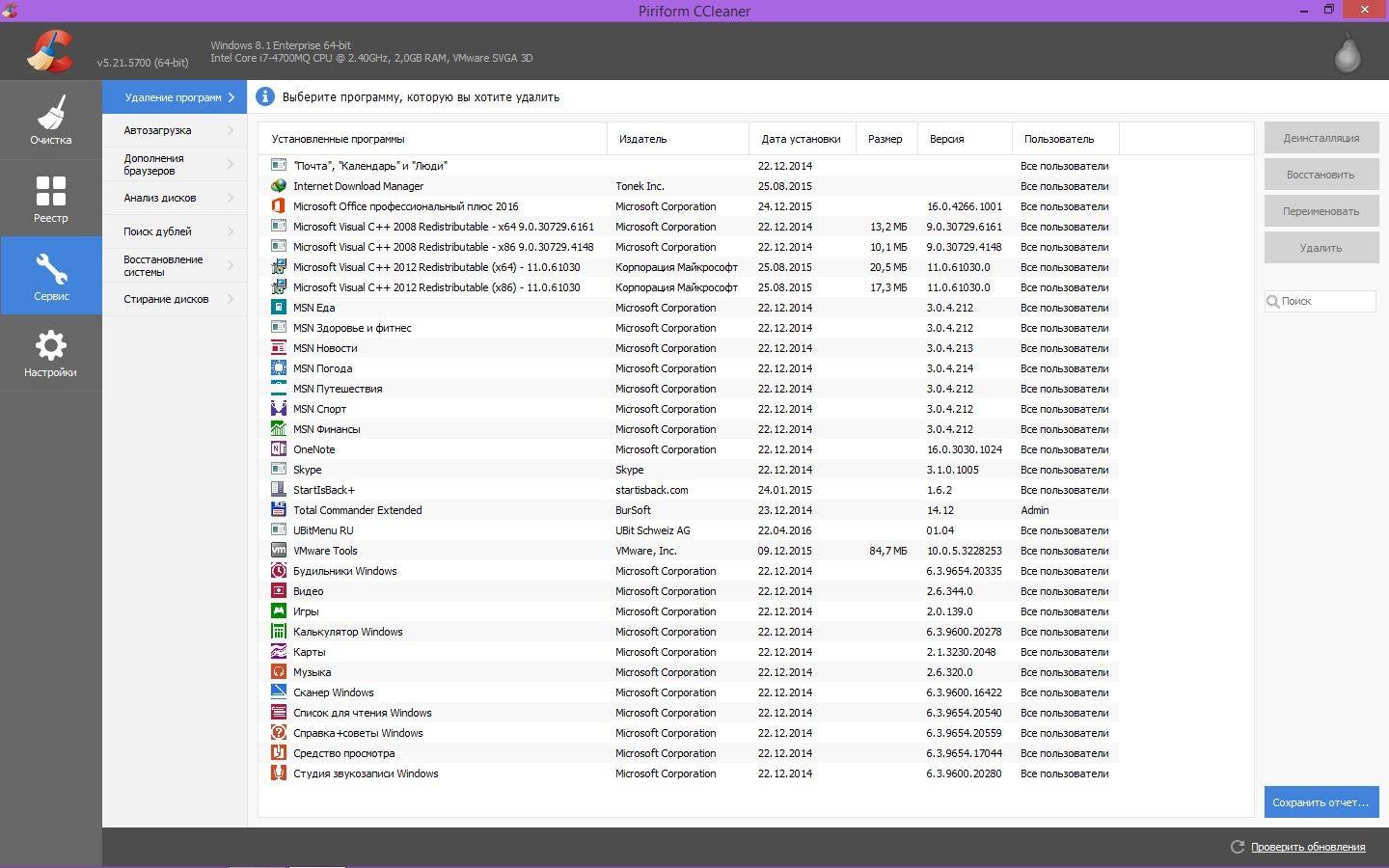Focus the Поиск search field
This screenshot has height=868, width=1389.
[1321, 301]
